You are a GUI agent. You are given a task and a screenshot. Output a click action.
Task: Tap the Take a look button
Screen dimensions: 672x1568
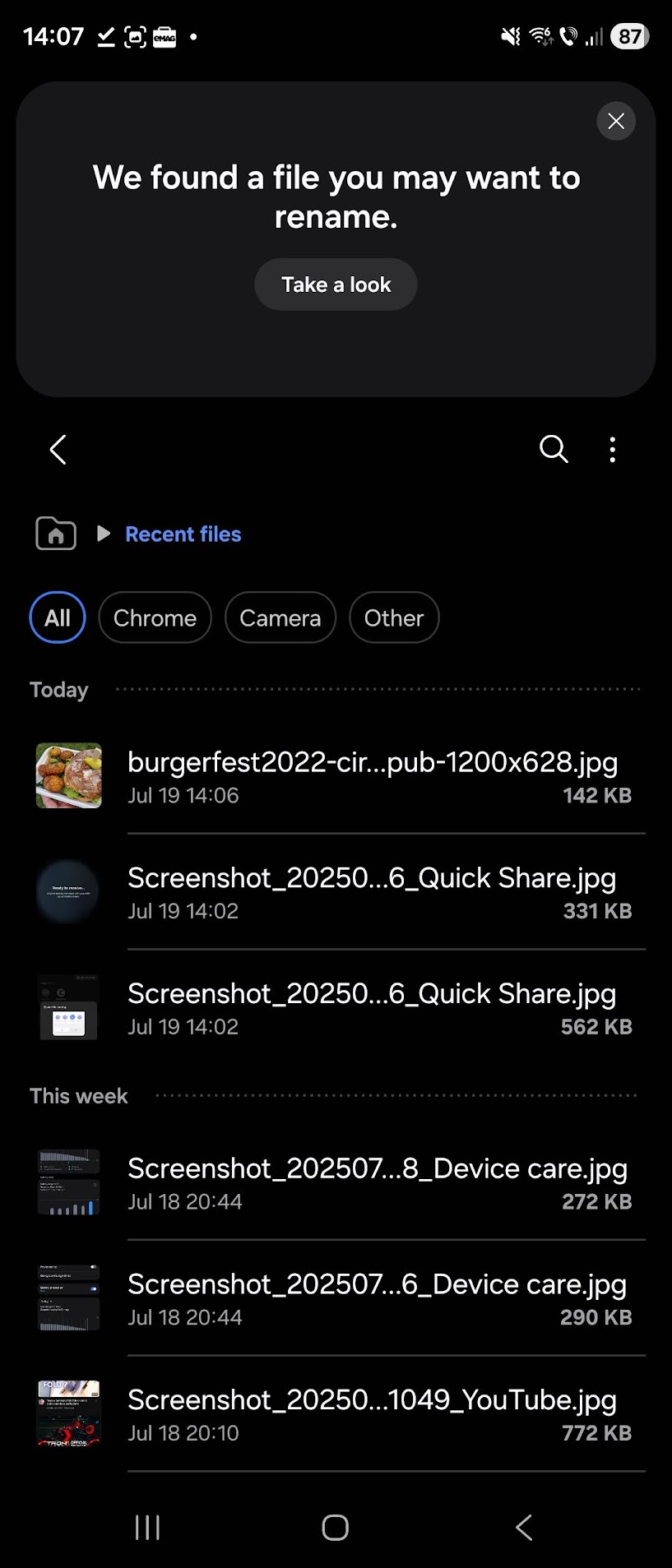pyautogui.click(x=336, y=284)
